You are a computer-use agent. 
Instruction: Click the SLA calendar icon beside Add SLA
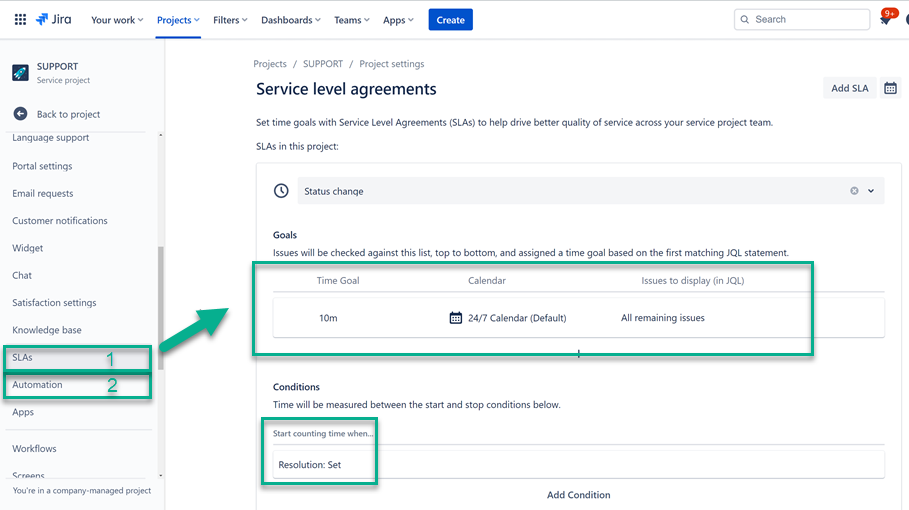coord(890,88)
